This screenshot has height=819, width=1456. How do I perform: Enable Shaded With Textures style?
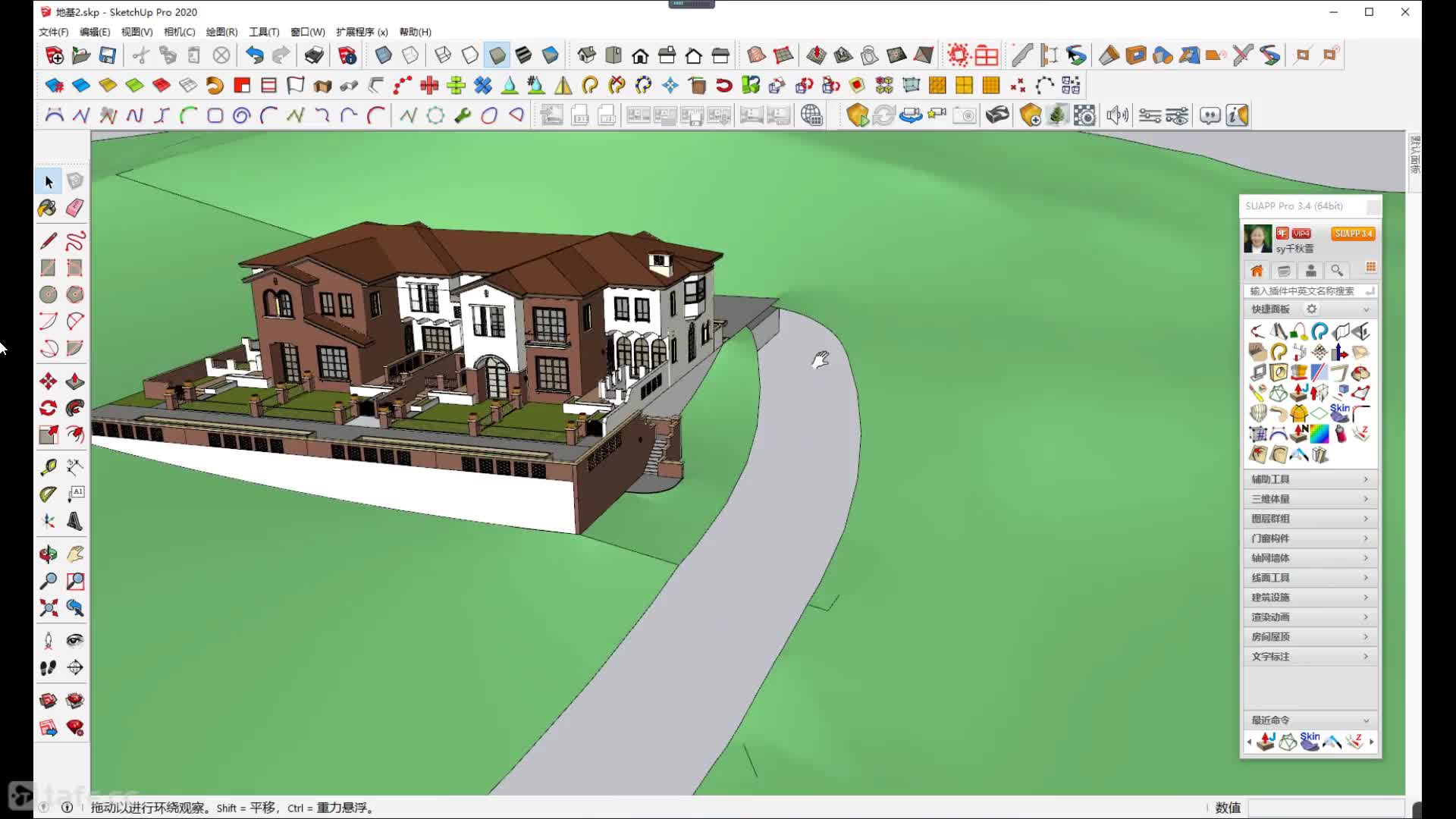[523, 55]
